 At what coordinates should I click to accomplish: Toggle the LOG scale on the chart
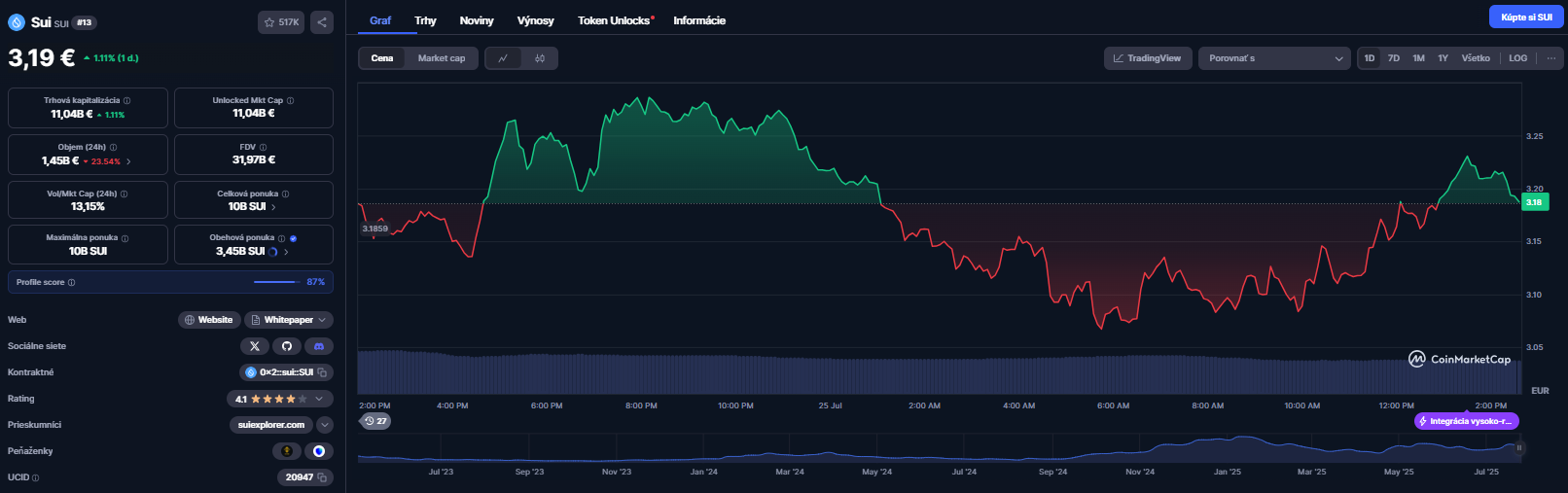tap(1517, 58)
